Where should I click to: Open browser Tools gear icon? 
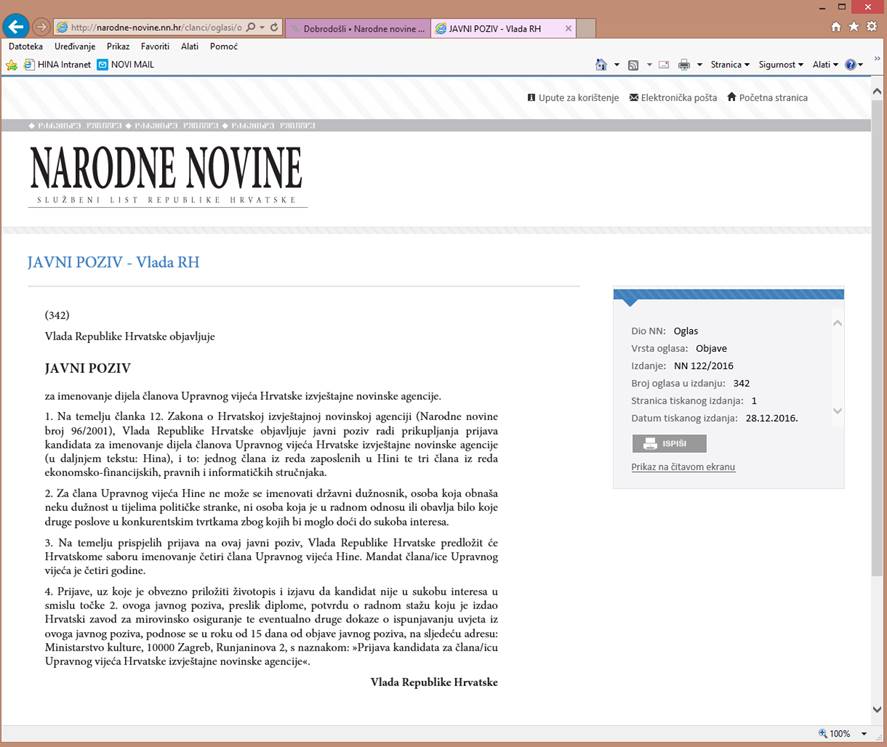tap(873, 27)
